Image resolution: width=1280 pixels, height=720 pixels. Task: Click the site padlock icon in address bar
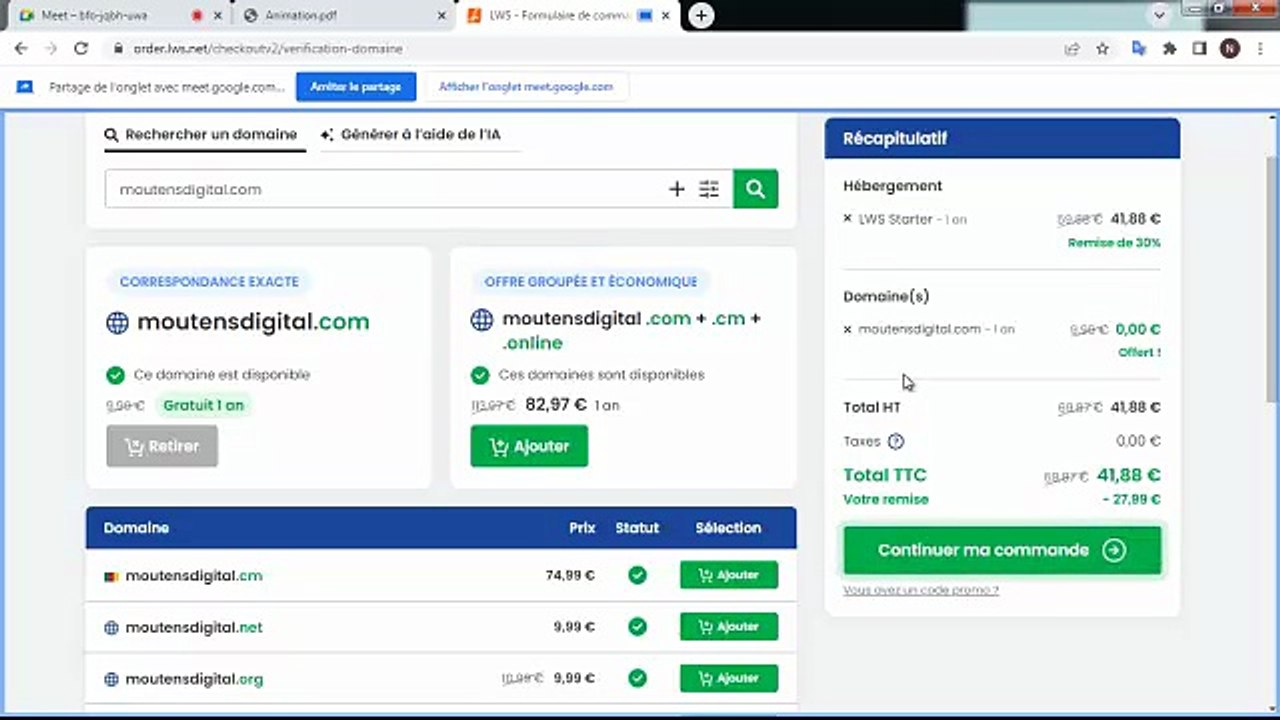(x=118, y=48)
